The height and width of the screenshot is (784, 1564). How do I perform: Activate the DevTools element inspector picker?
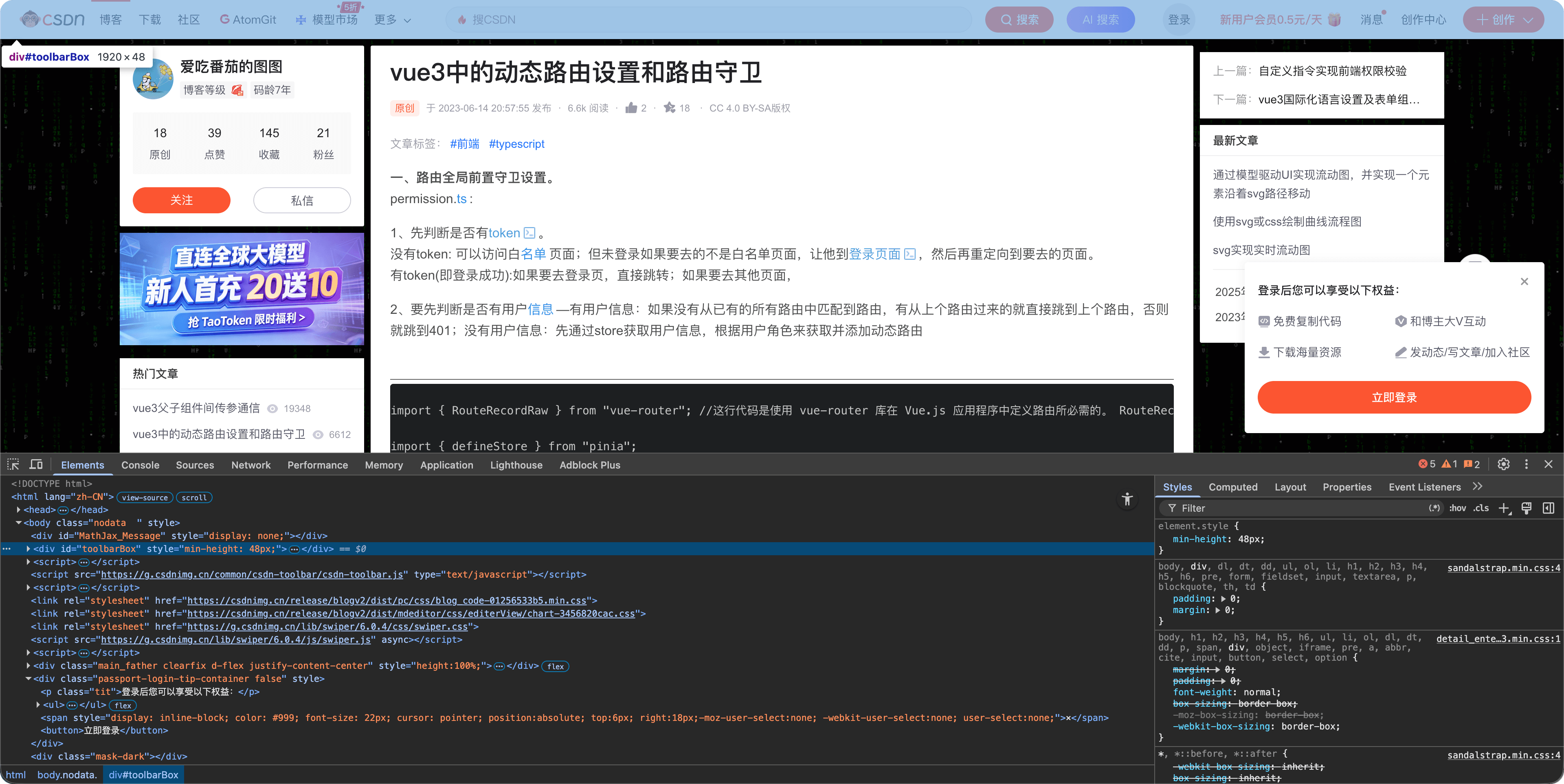(13, 464)
